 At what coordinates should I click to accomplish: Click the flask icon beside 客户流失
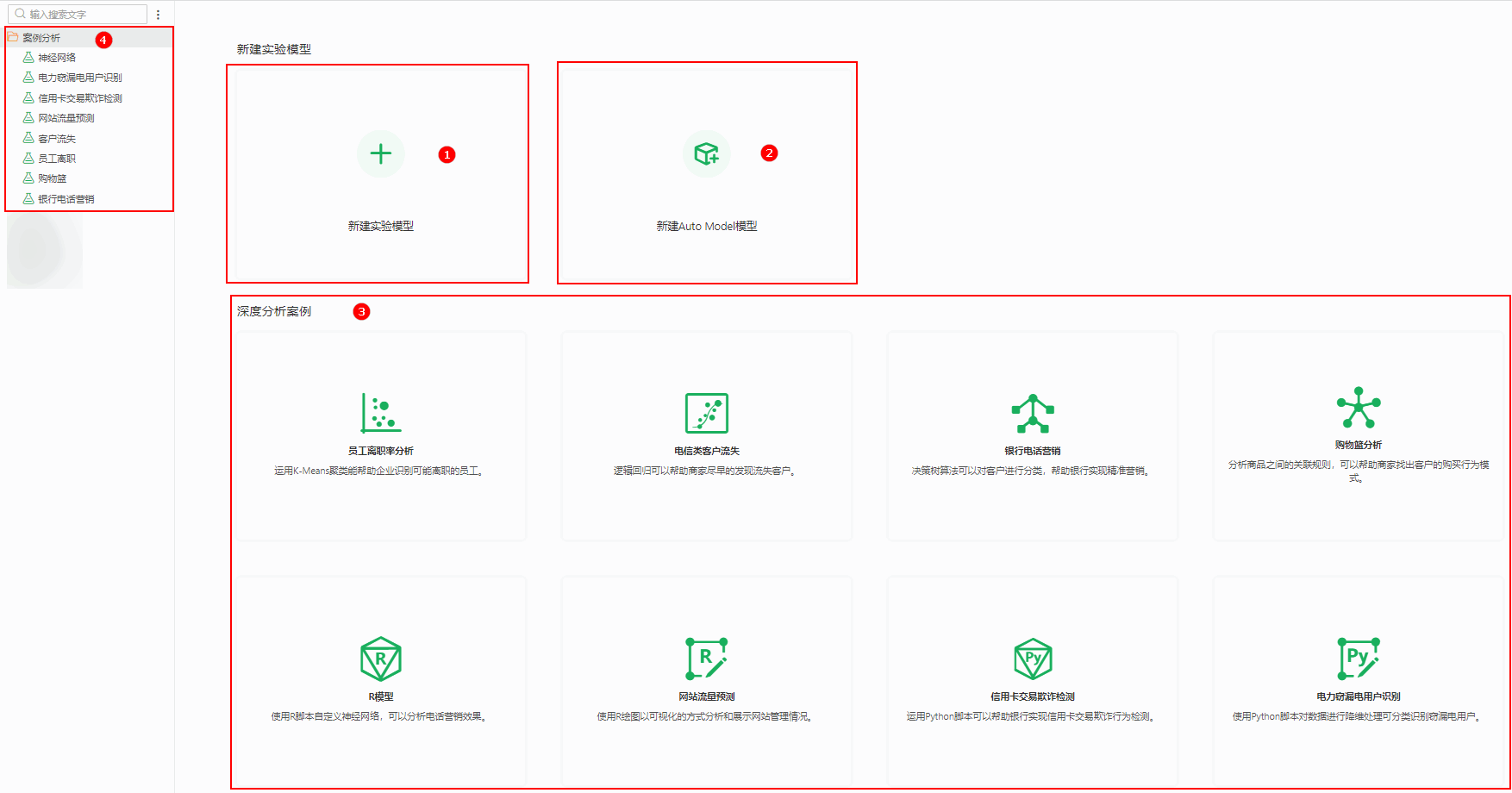click(28, 138)
